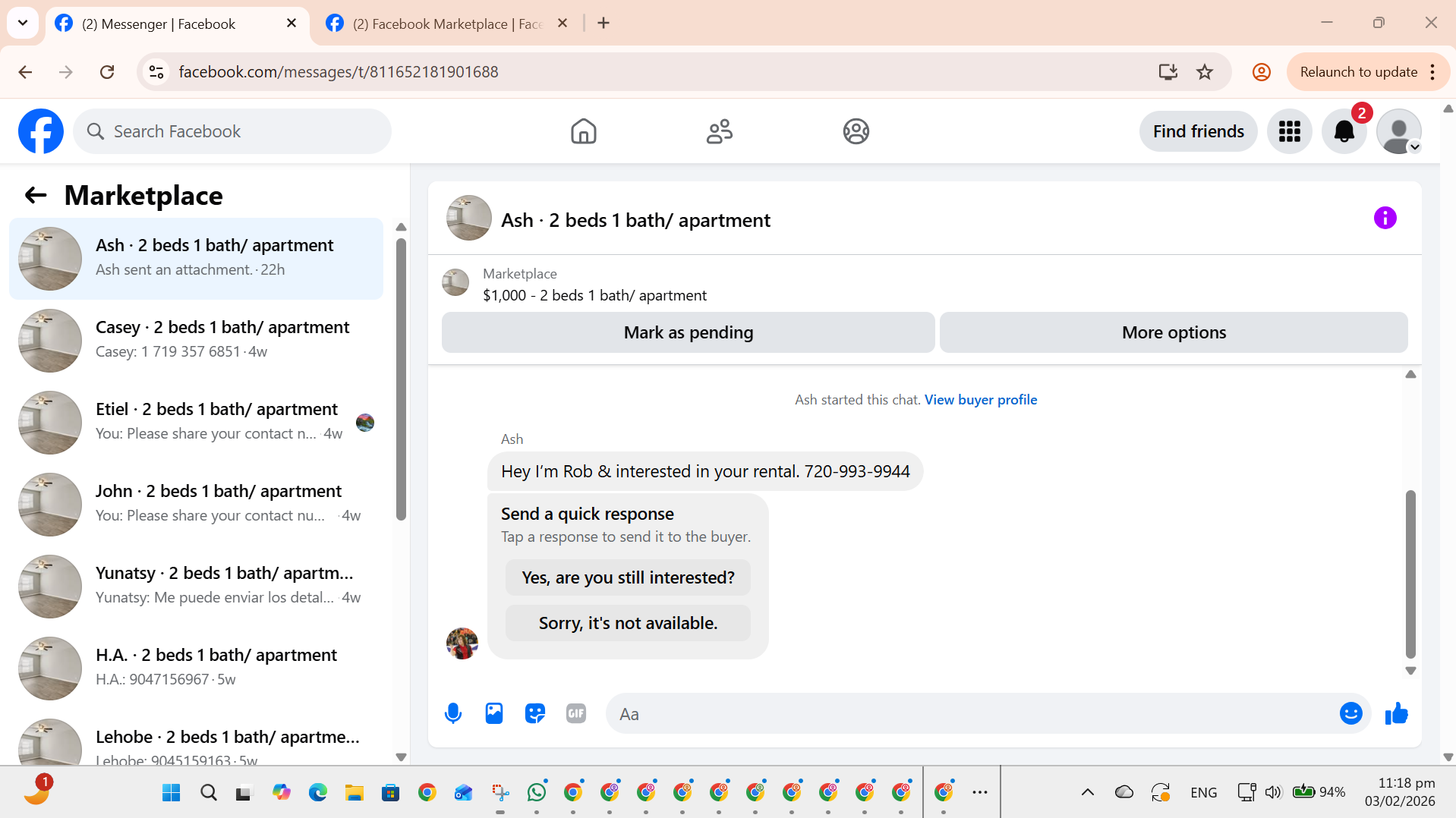Screen dimensions: 1456x818
Task: Choose a GIF icon
Action: tap(575, 714)
